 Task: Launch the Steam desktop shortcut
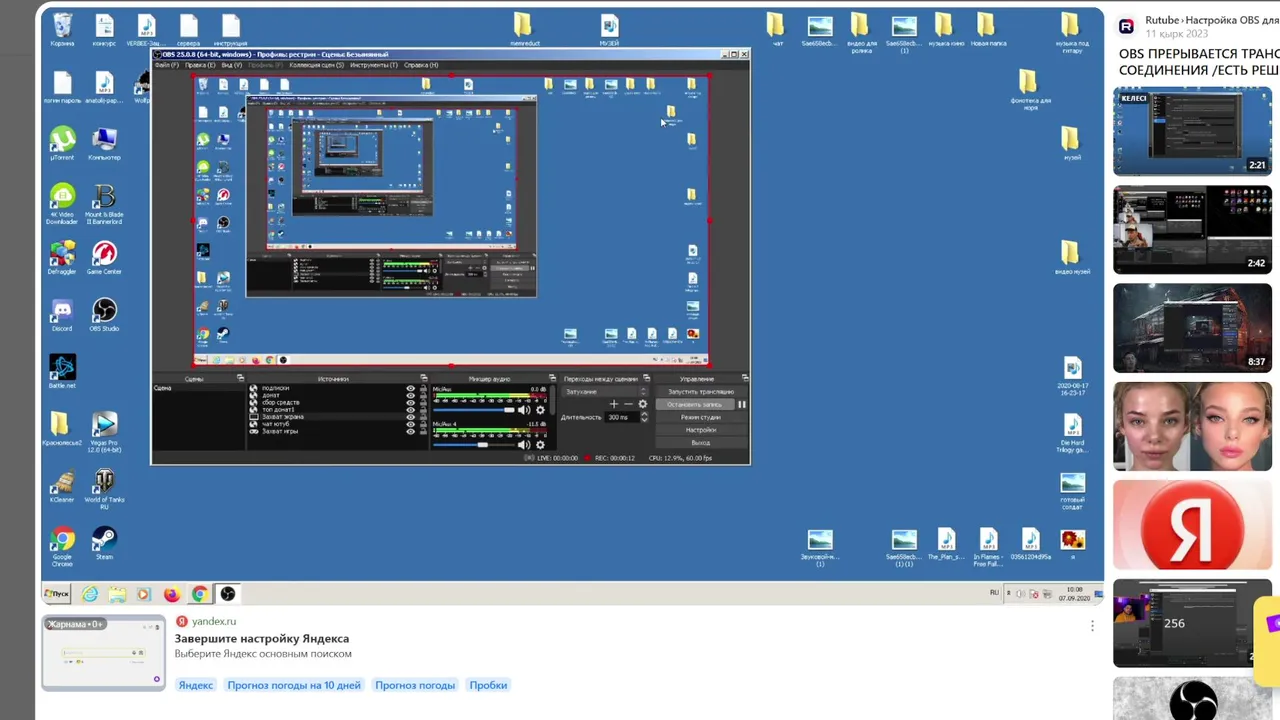104,542
